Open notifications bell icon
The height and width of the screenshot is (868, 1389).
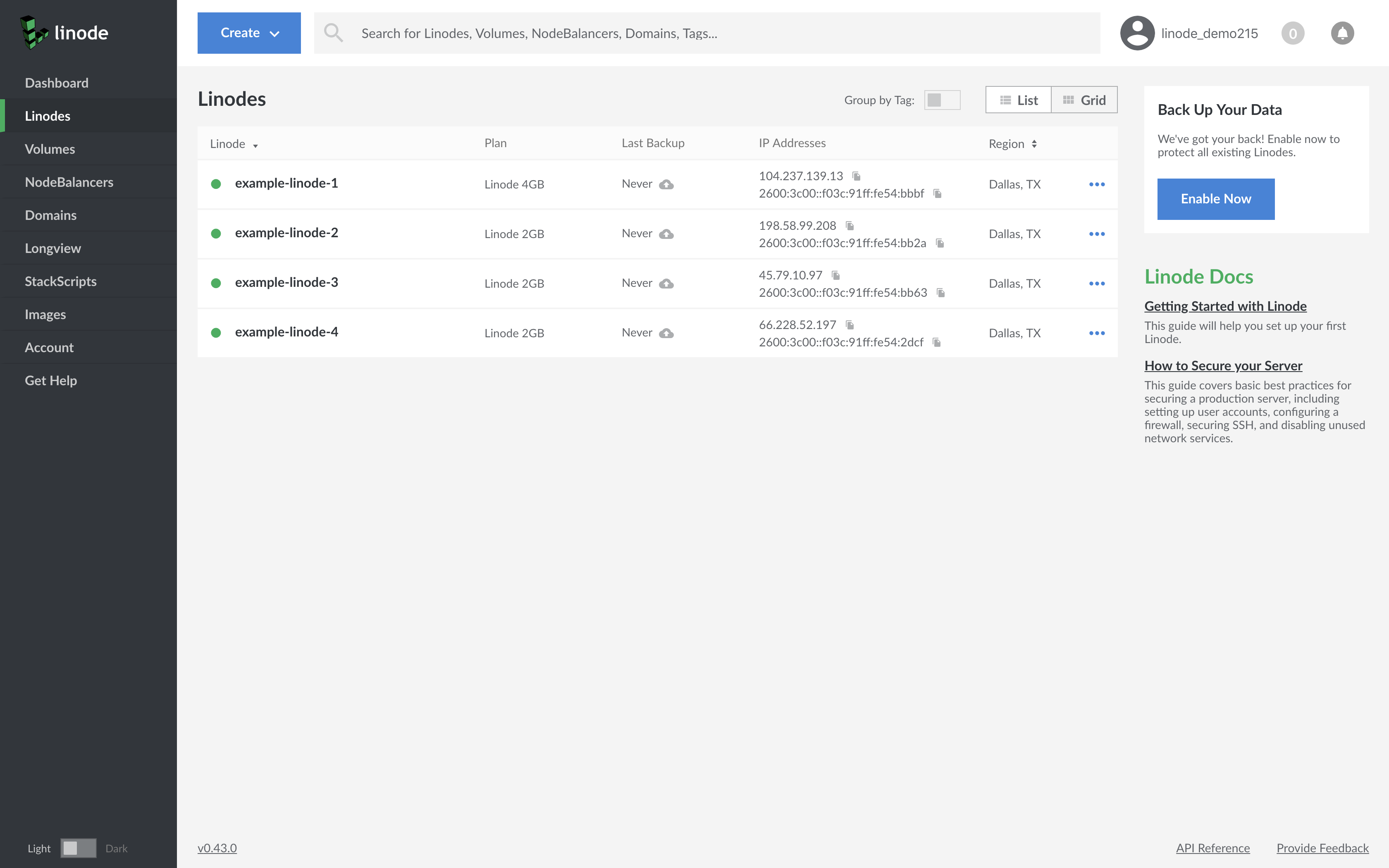tap(1342, 33)
